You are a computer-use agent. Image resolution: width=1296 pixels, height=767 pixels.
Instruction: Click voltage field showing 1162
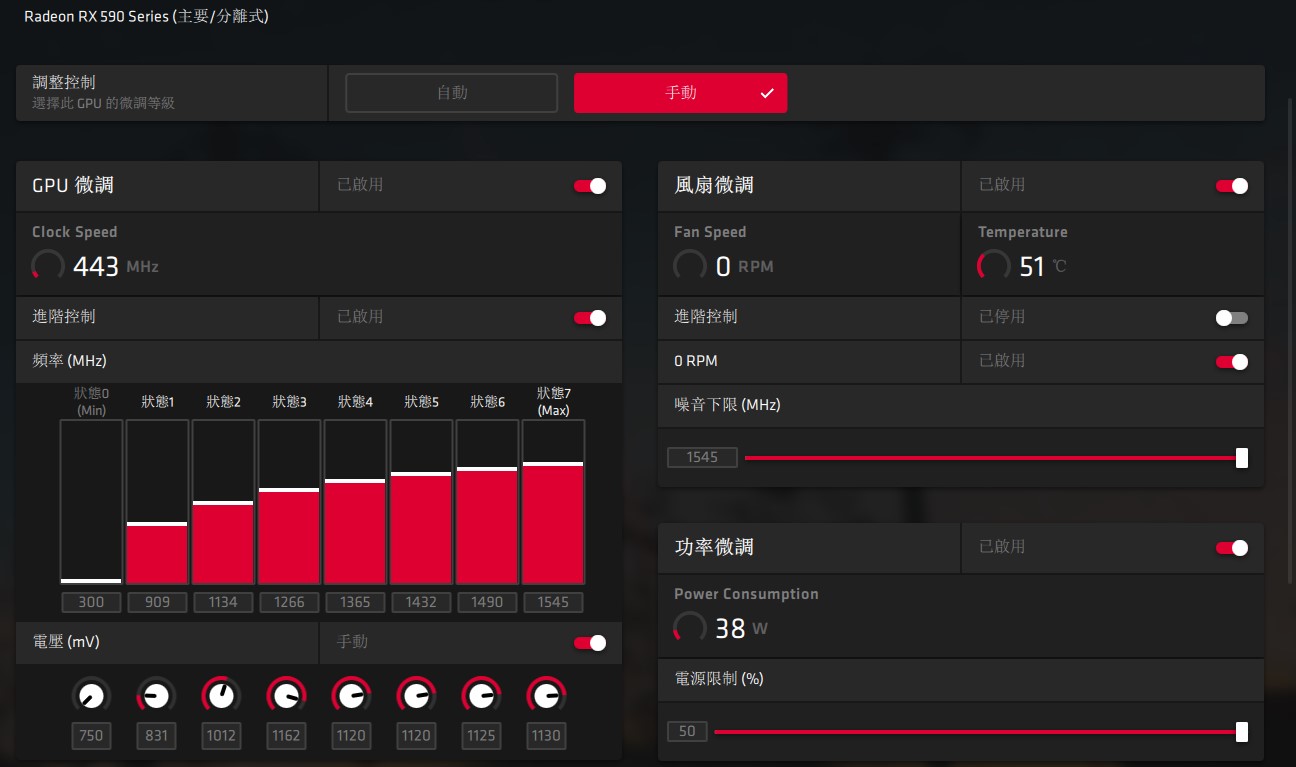286,736
